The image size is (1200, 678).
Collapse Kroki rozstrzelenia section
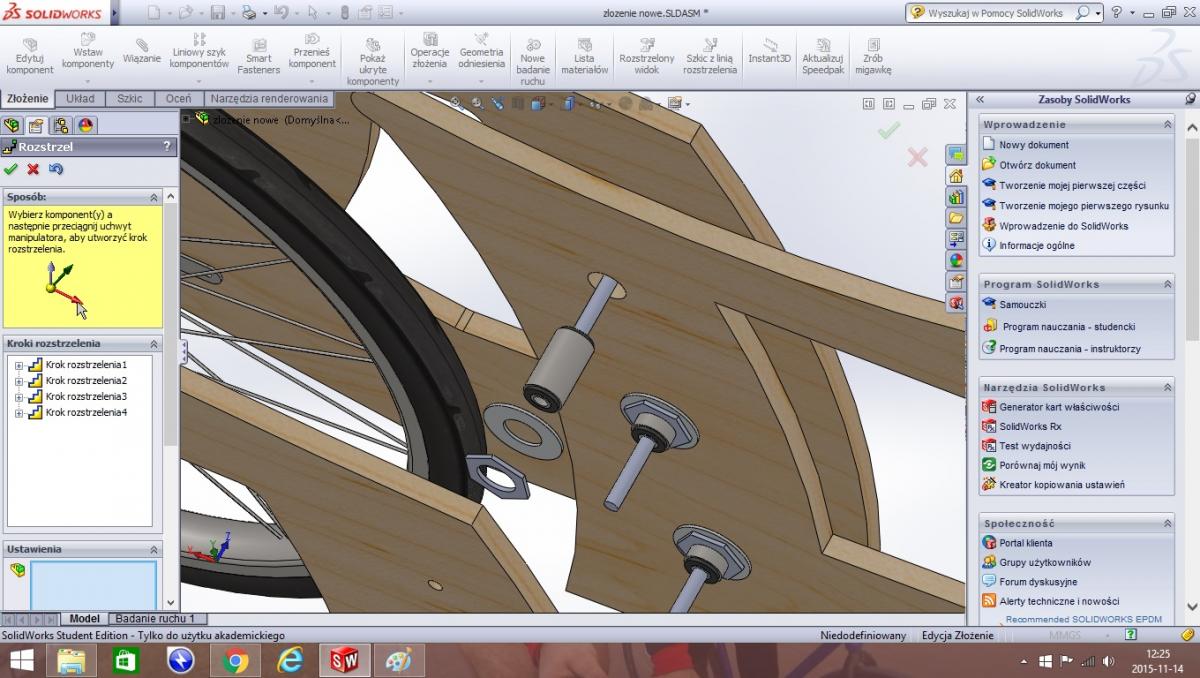(x=154, y=344)
